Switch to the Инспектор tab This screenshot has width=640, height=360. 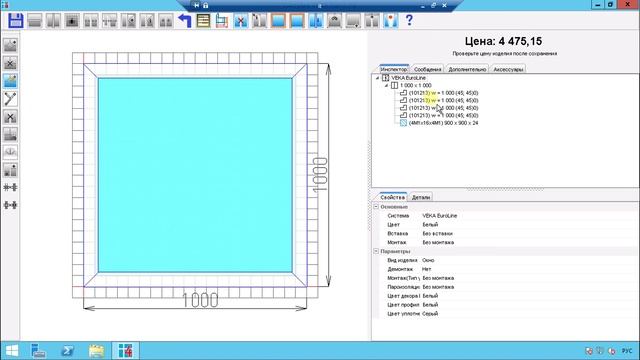pyautogui.click(x=394, y=69)
